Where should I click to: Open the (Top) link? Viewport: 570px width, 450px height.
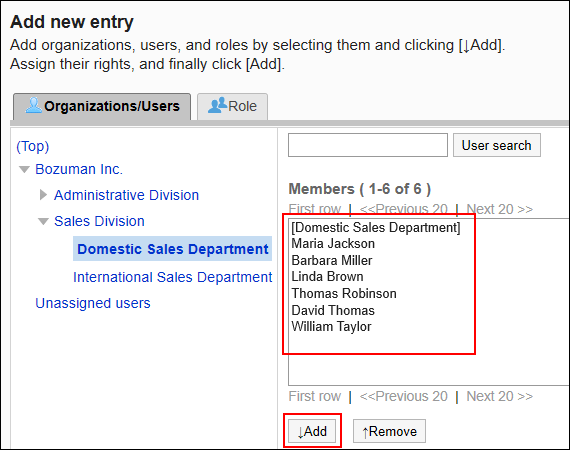(x=33, y=146)
